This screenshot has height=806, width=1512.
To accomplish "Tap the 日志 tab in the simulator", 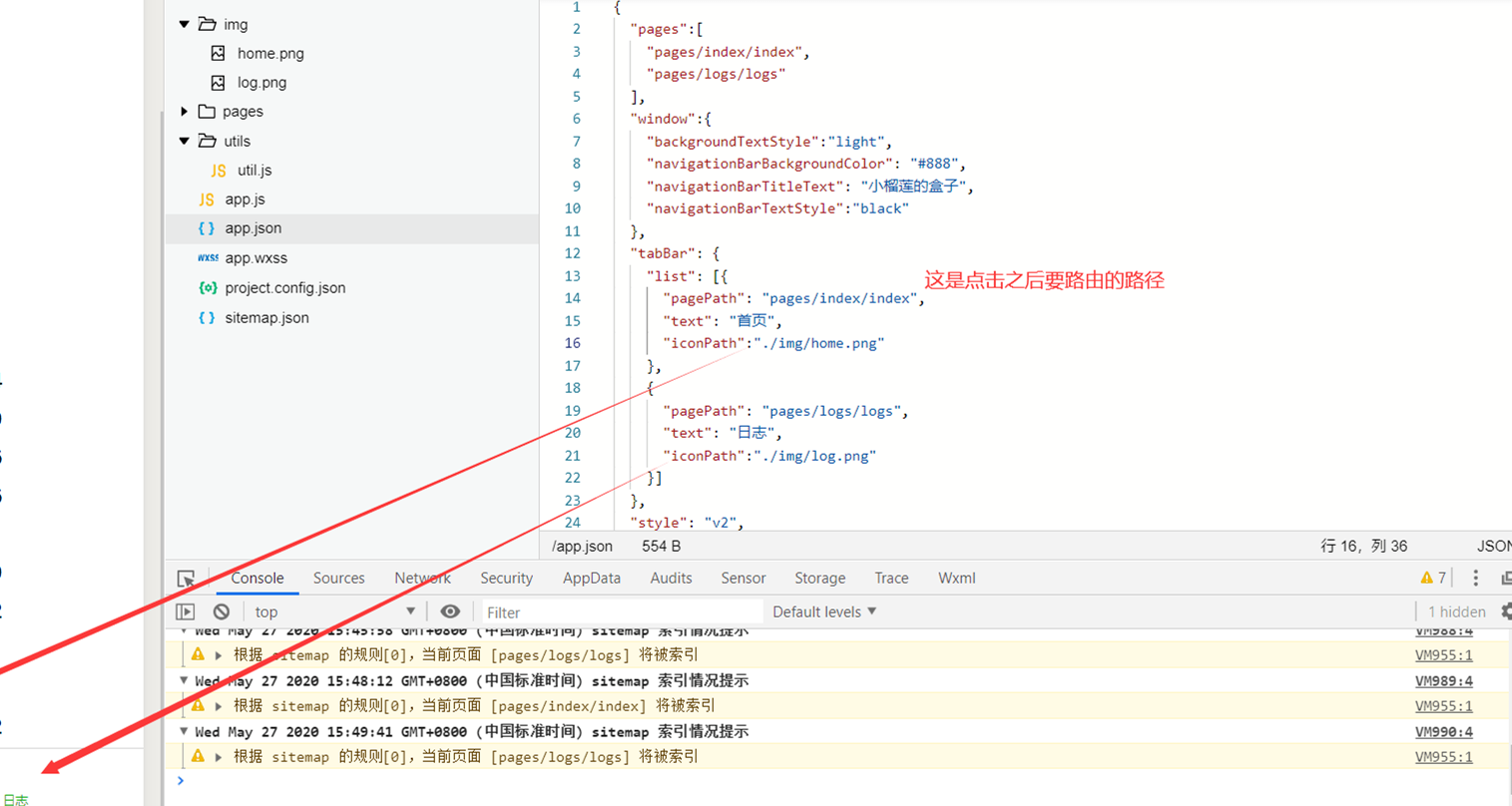I will tap(16, 799).
